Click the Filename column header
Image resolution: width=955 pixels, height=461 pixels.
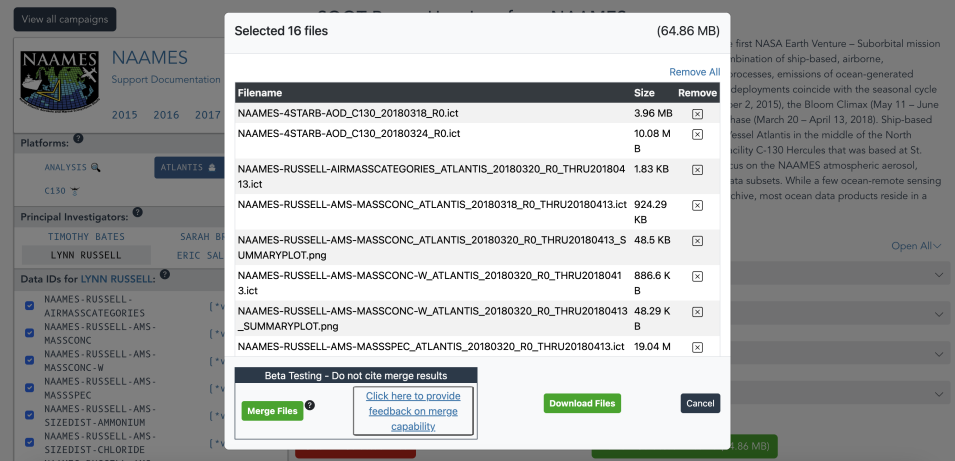pos(259,93)
